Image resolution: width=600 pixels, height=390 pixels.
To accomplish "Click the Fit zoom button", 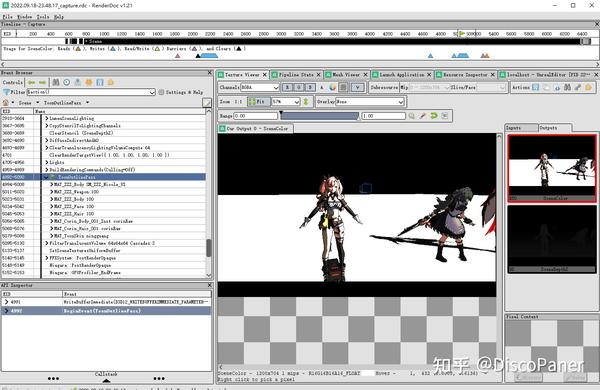I will [258, 102].
